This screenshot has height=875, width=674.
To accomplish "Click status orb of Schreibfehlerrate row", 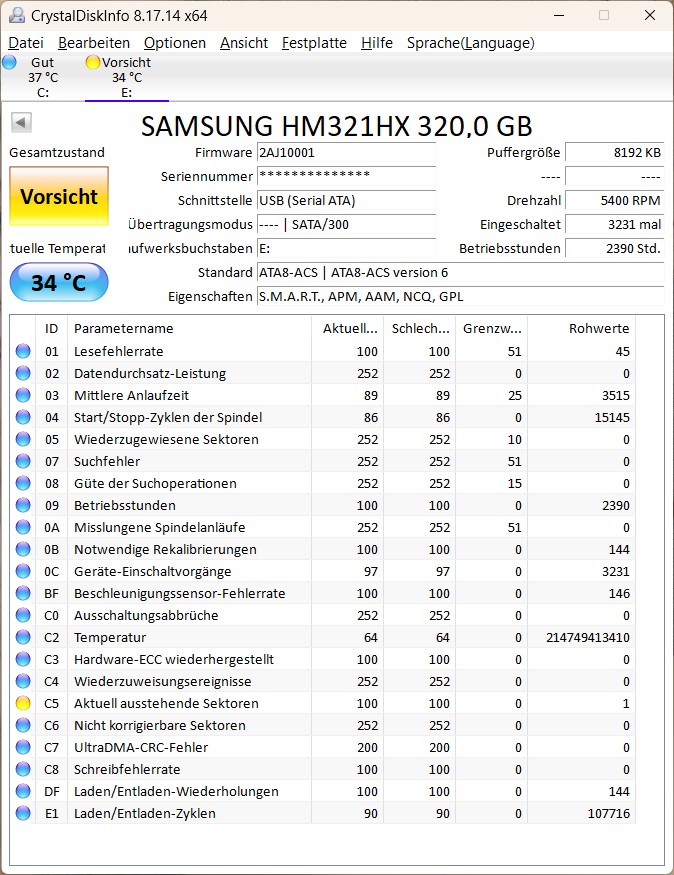I will 23,770.
